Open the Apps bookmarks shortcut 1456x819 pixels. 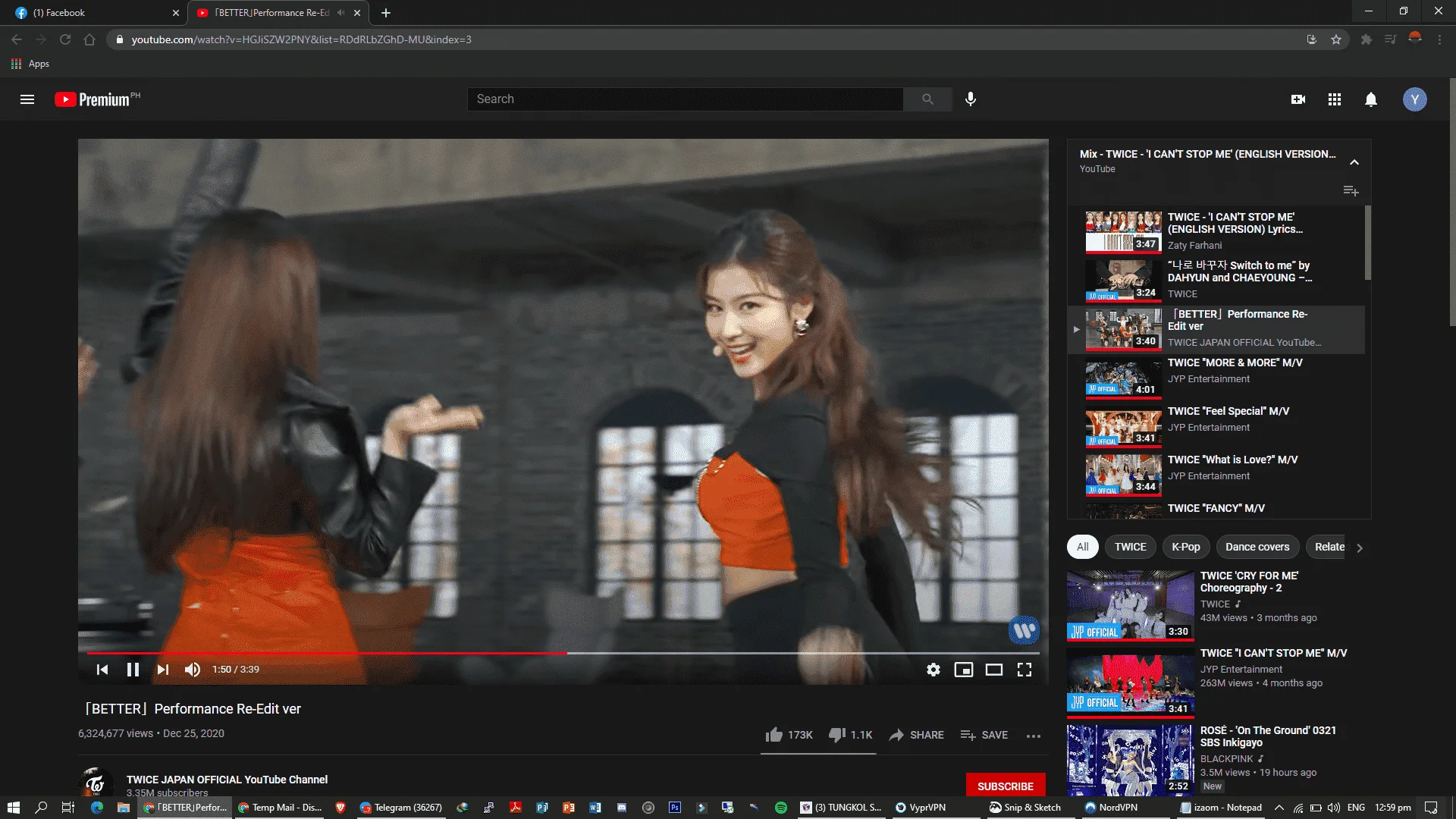[30, 64]
